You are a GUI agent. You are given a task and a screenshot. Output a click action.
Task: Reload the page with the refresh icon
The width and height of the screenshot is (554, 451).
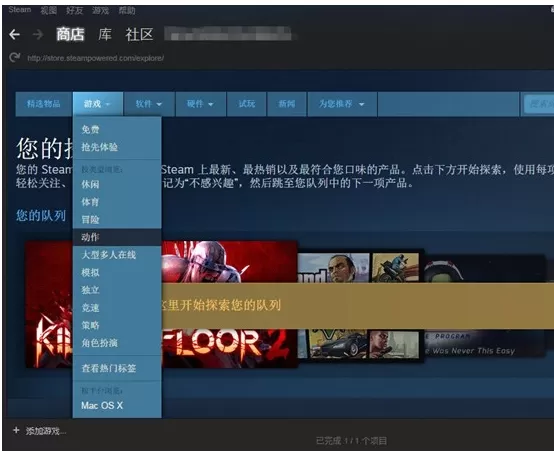pyautogui.click(x=14, y=57)
